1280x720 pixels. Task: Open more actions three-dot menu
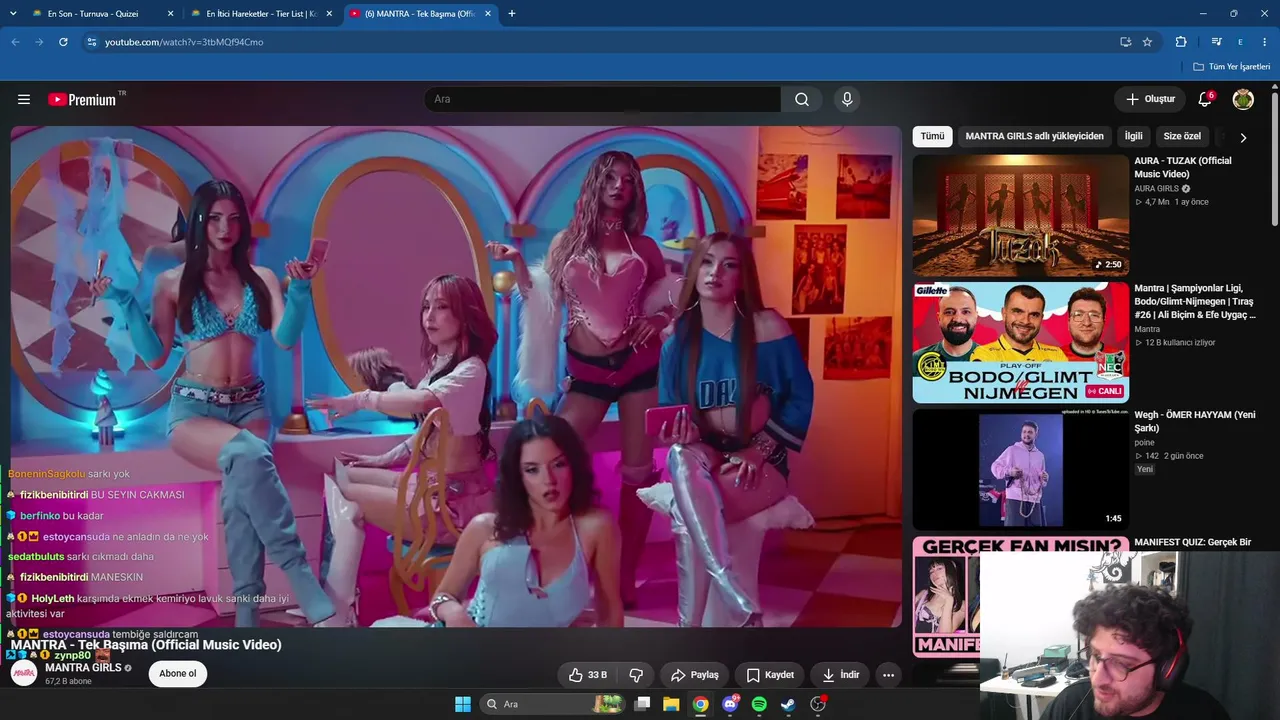click(888, 675)
